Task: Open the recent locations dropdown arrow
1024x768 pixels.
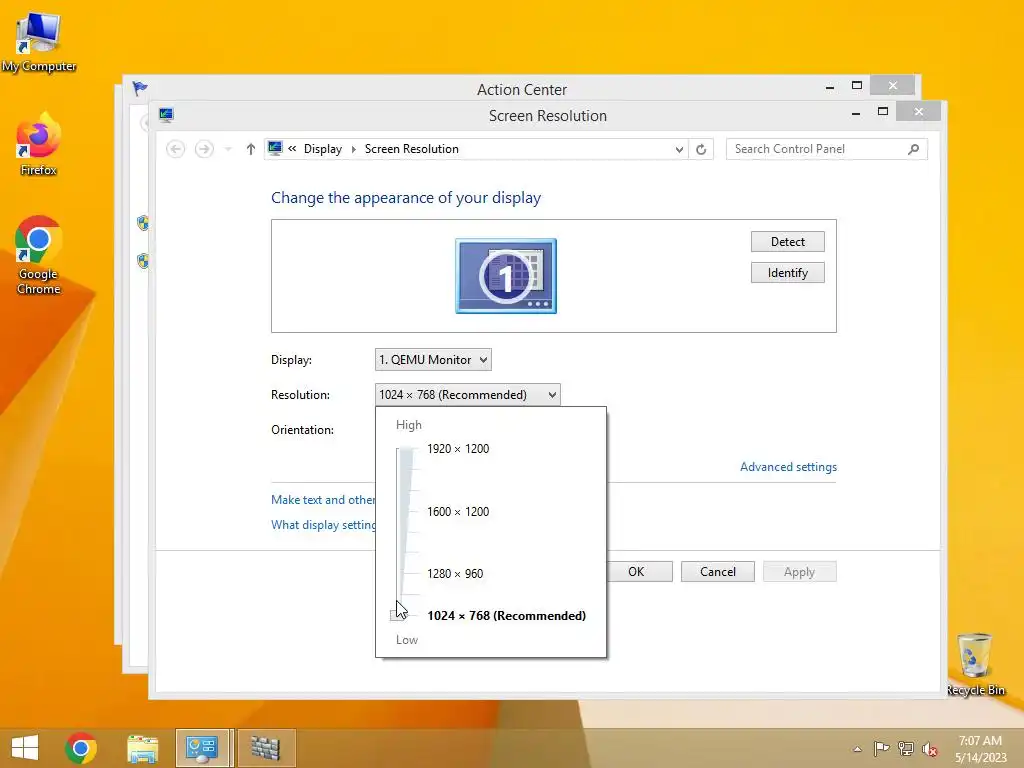Action: pyautogui.click(x=228, y=149)
